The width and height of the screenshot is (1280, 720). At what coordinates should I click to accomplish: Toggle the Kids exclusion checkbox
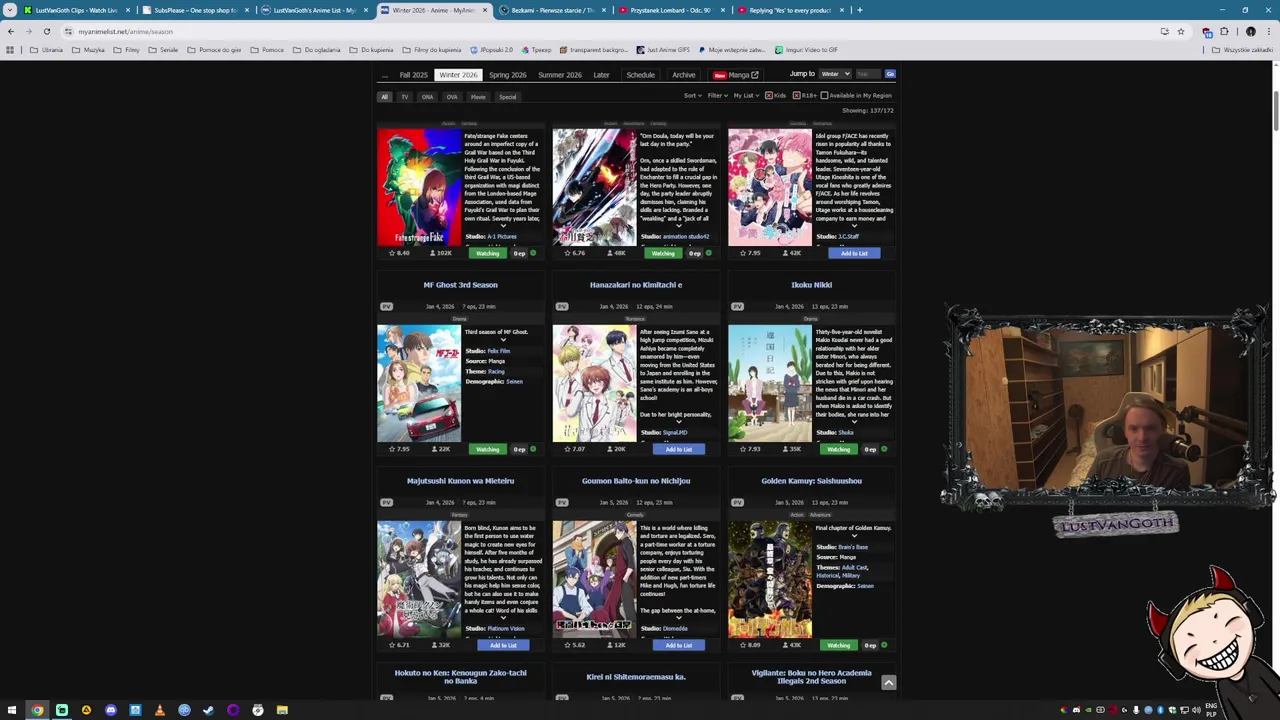(x=768, y=95)
